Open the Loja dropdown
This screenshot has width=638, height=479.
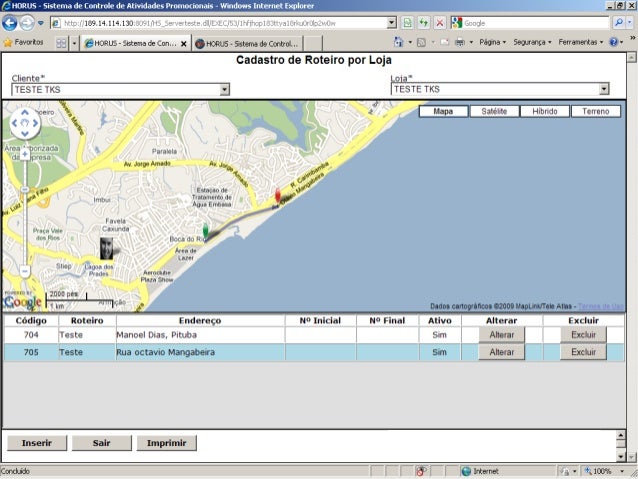(603, 89)
